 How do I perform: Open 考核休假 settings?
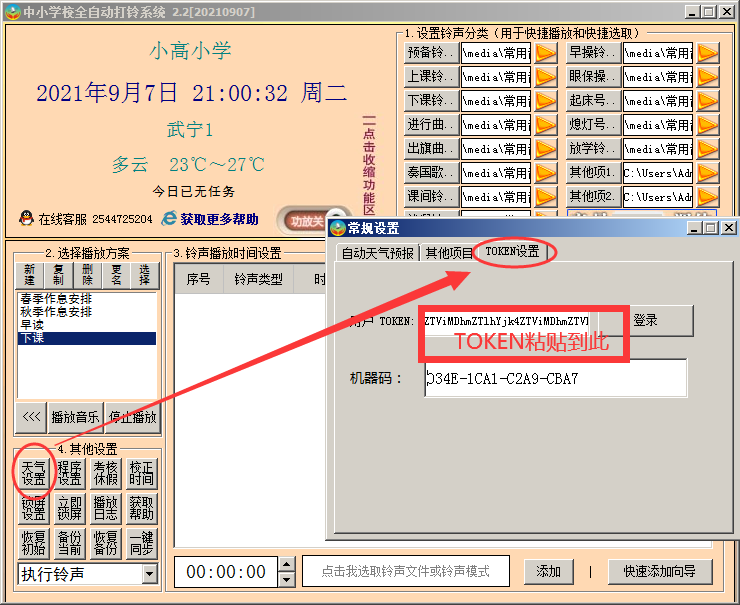click(x=106, y=473)
